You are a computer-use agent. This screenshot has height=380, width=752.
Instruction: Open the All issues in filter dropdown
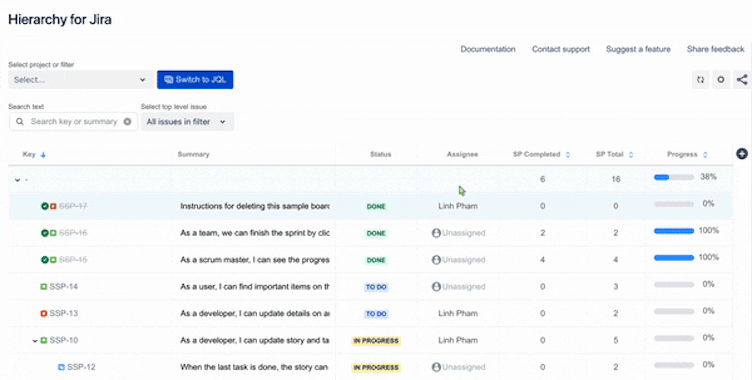187,122
